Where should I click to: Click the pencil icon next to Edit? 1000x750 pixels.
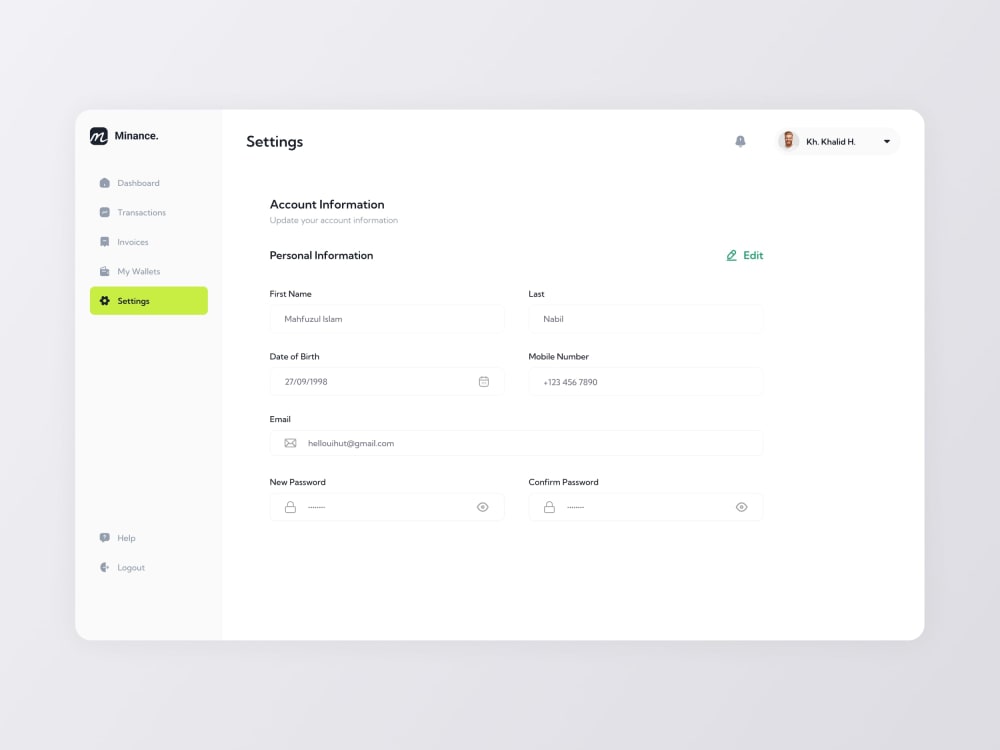tap(732, 255)
